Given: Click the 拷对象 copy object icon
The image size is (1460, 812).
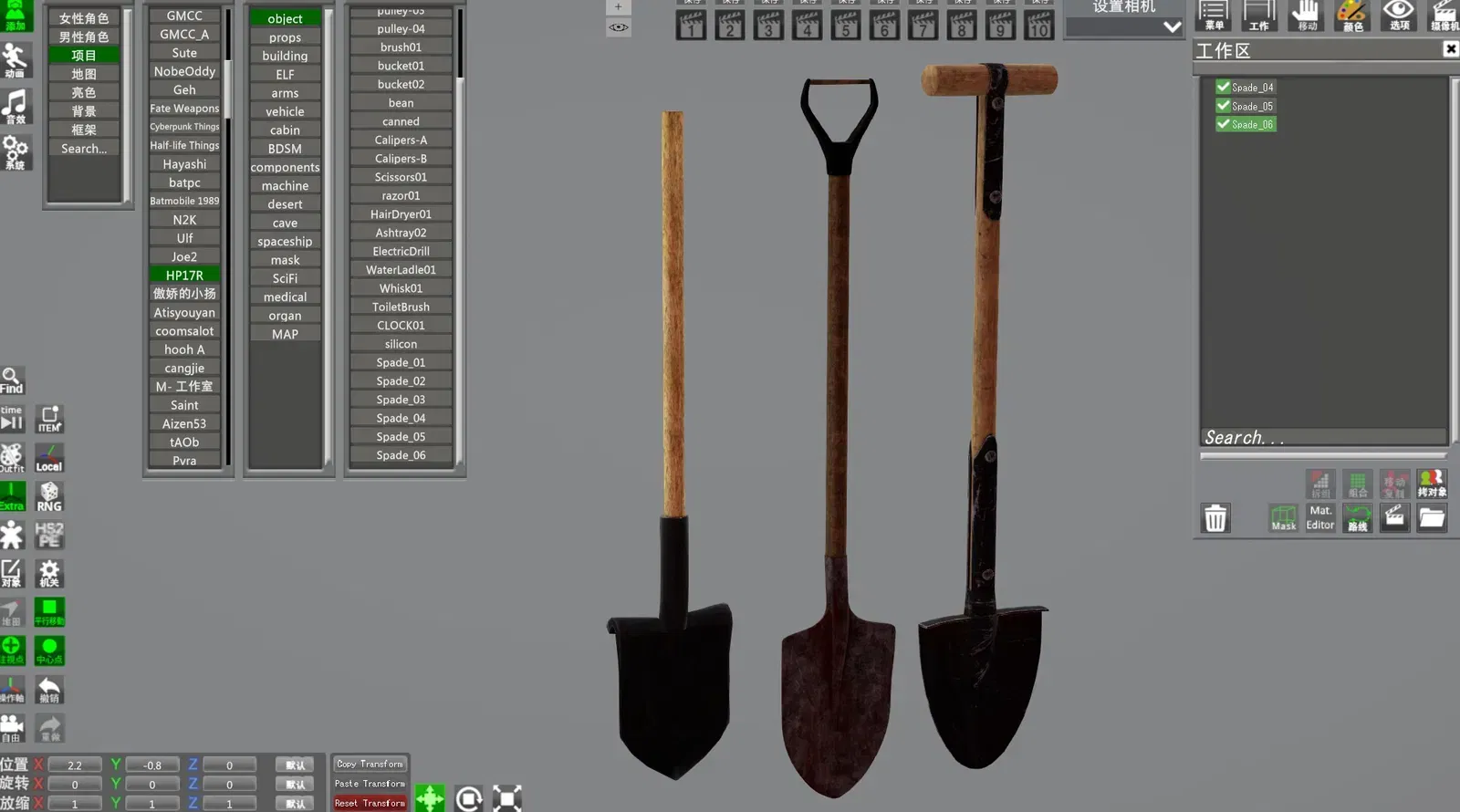Looking at the screenshot, I should [x=1432, y=484].
